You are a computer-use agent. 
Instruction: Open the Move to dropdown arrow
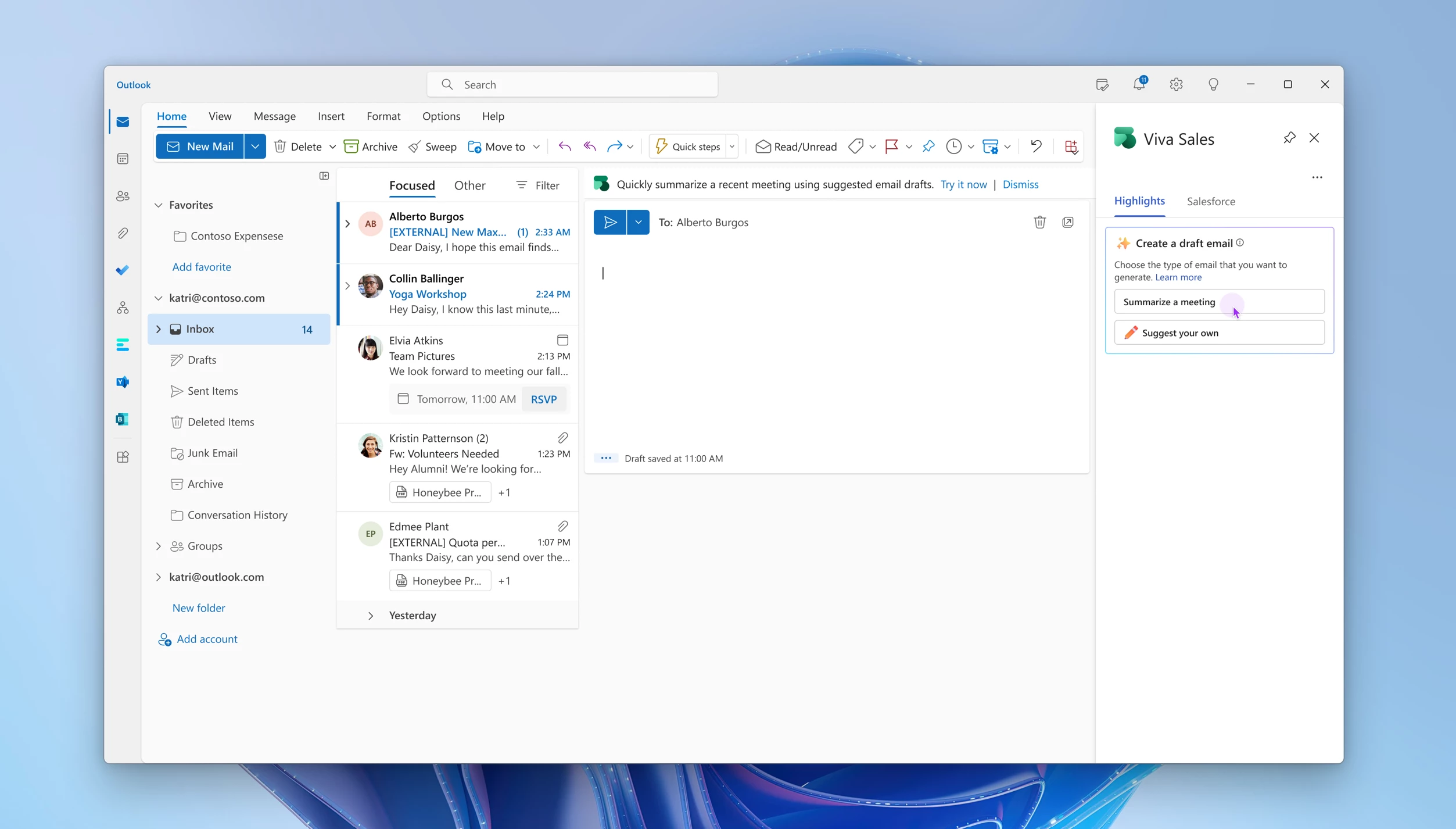pos(536,147)
